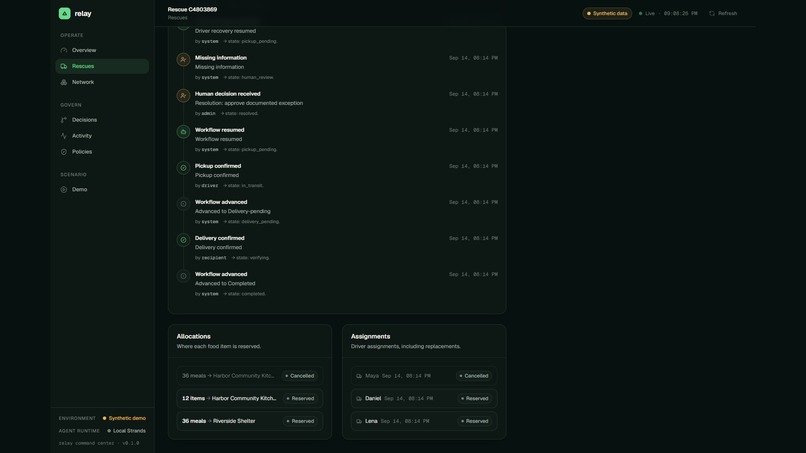Viewport: 806px width, 453px height.
Task: Open Daniel's assignment row
Action: (x=424, y=398)
